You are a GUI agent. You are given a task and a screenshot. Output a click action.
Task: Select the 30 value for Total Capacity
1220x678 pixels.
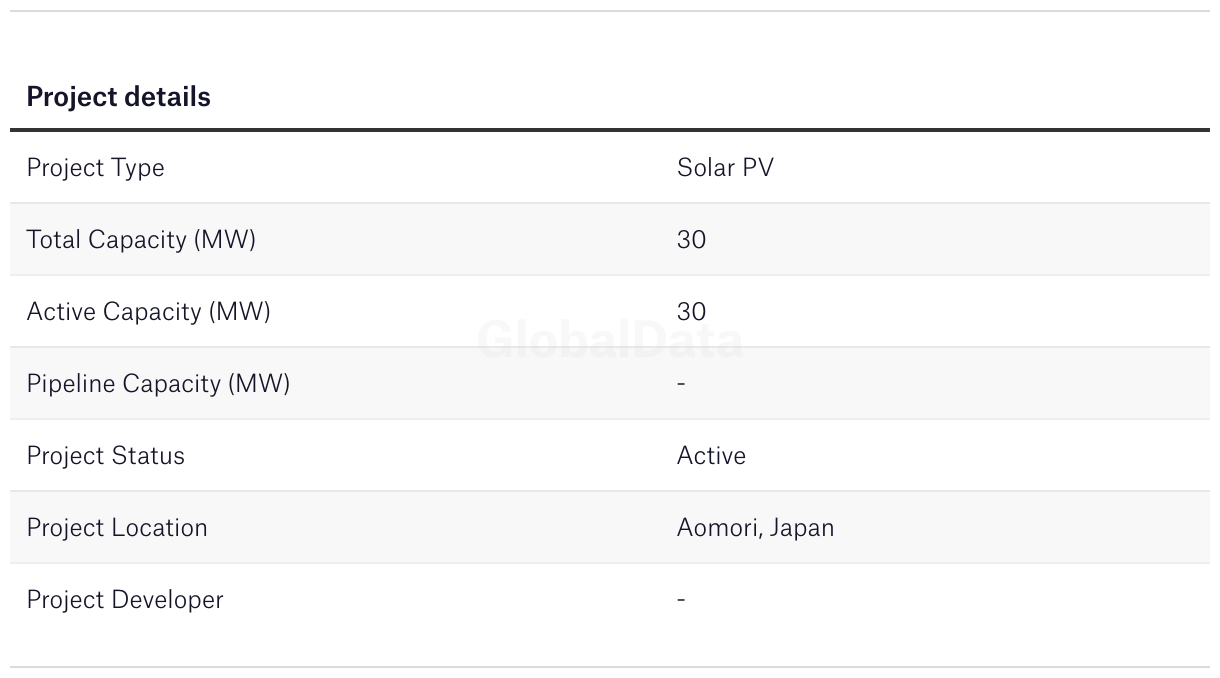point(691,240)
